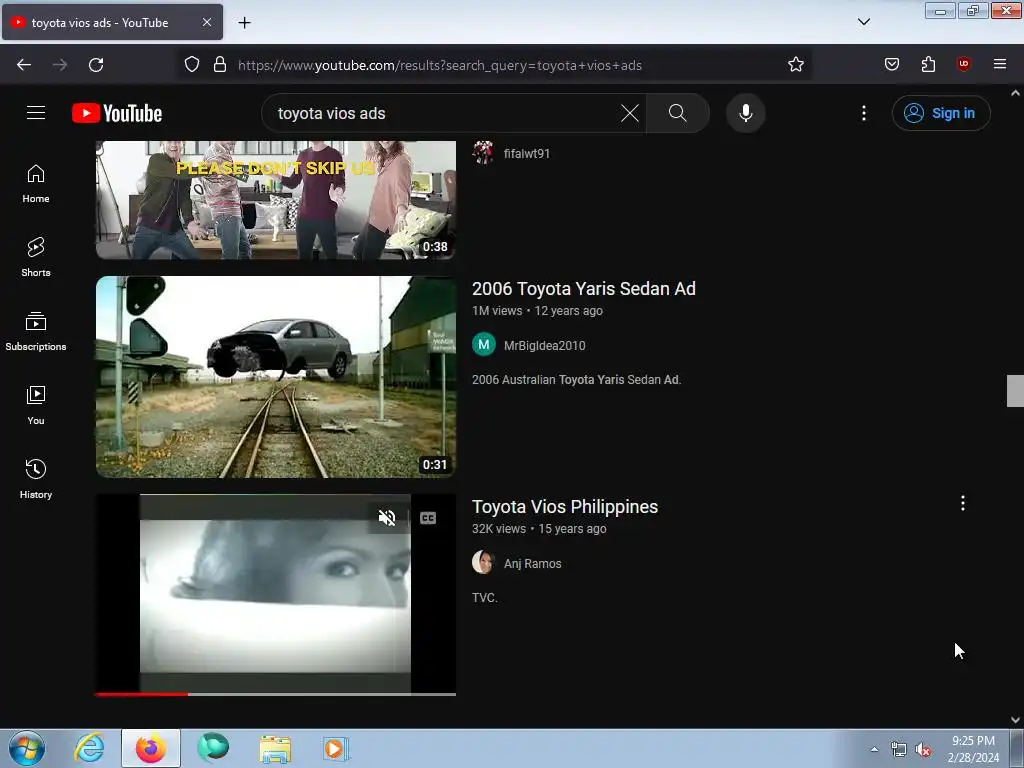Open the Firefox application menu
The height and width of the screenshot is (768, 1024).
click(x=999, y=64)
